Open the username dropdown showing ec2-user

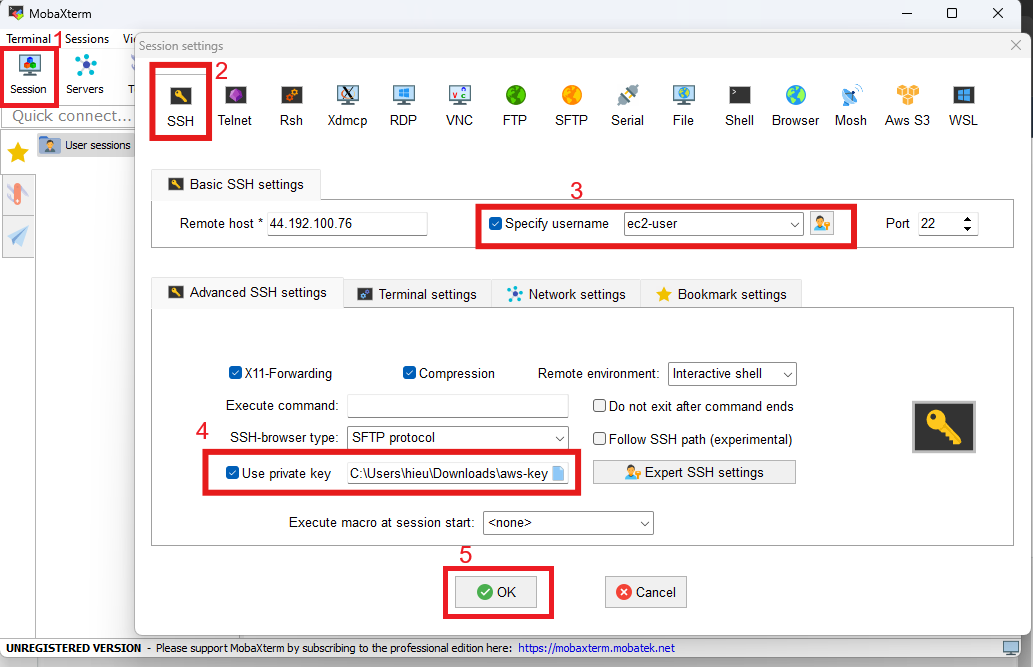coord(713,223)
